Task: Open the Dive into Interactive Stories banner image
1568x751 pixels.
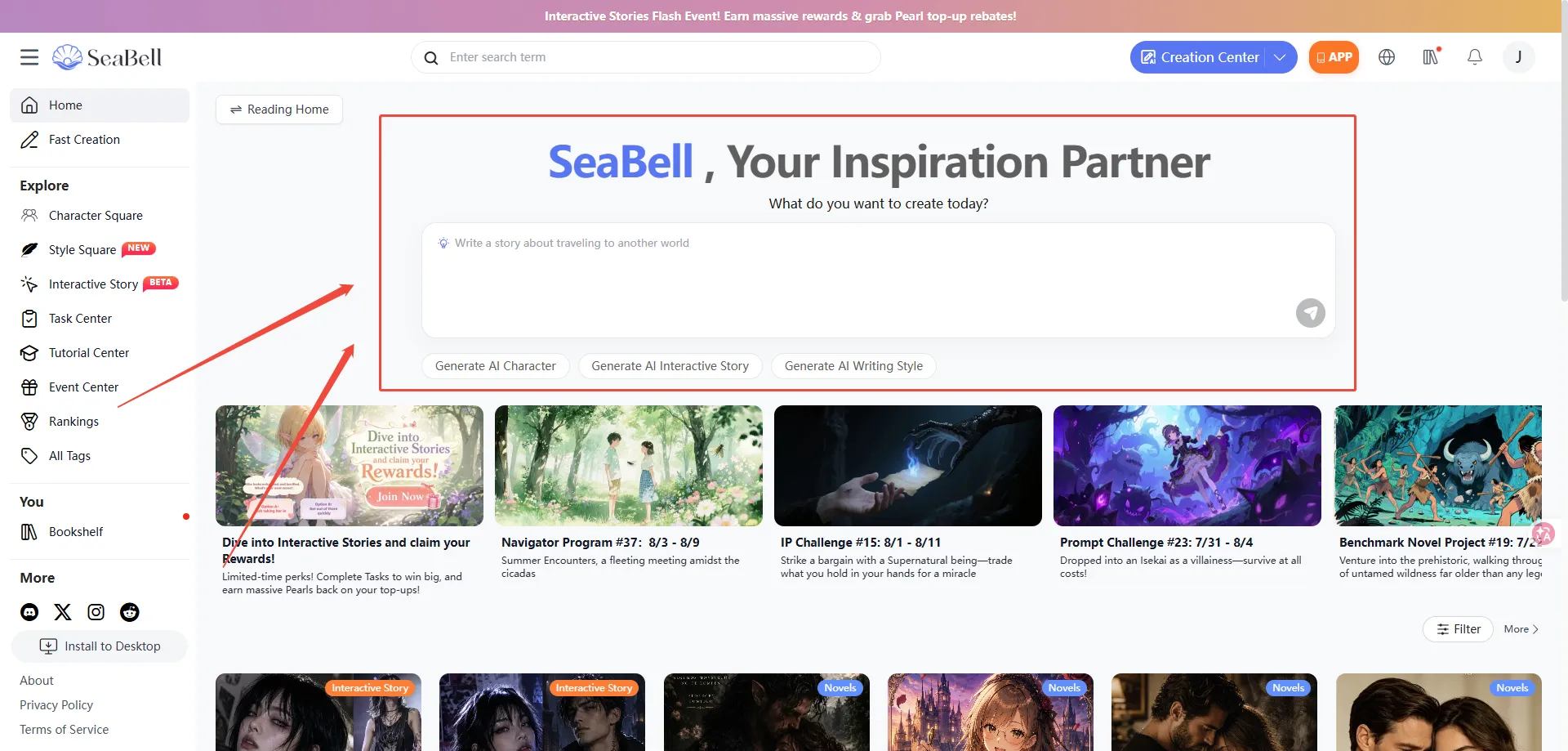Action: coord(350,466)
